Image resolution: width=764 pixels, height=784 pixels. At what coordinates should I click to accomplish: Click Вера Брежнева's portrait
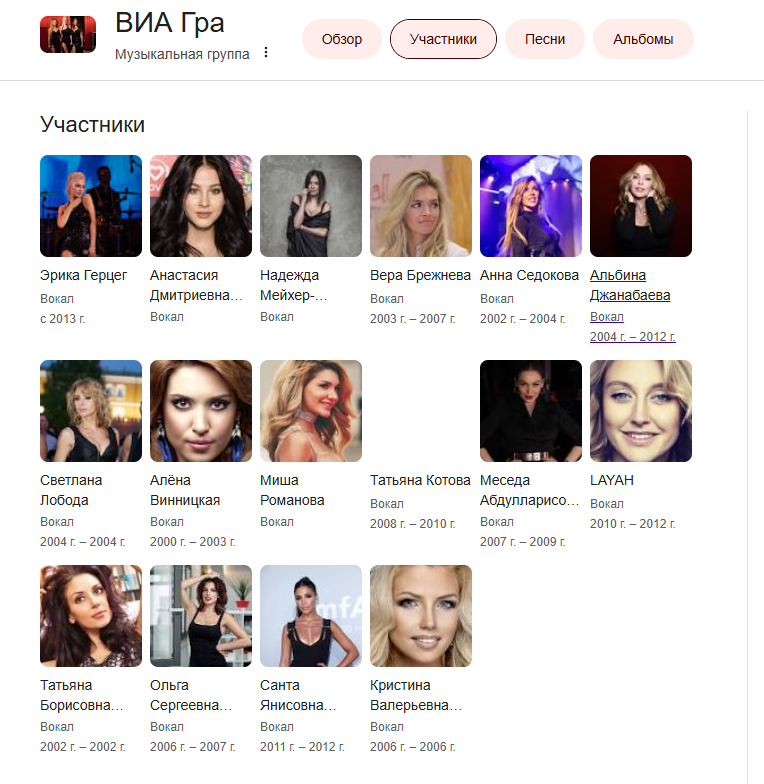tap(421, 206)
